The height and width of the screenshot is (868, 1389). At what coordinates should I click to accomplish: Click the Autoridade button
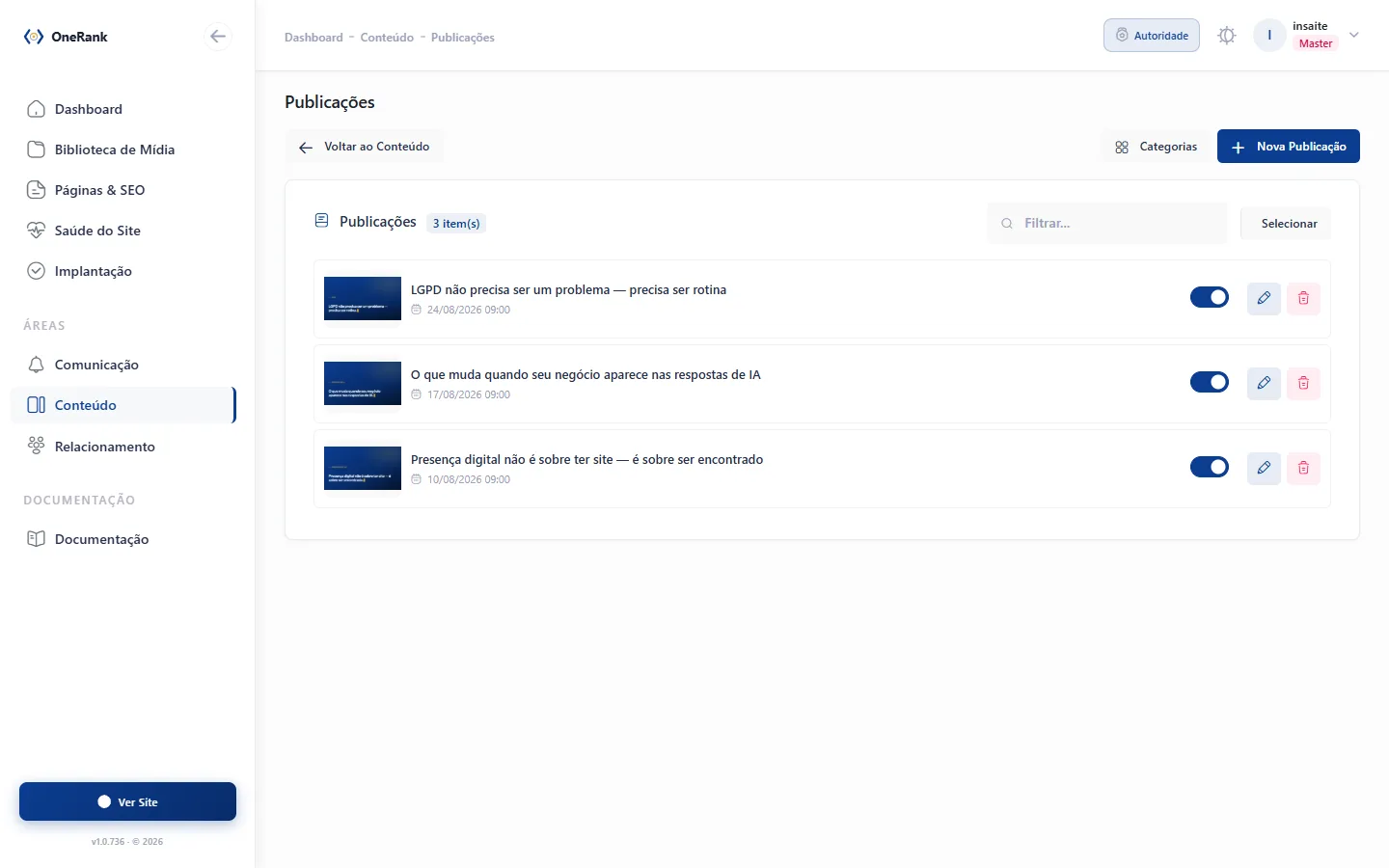click(1152, 36)
